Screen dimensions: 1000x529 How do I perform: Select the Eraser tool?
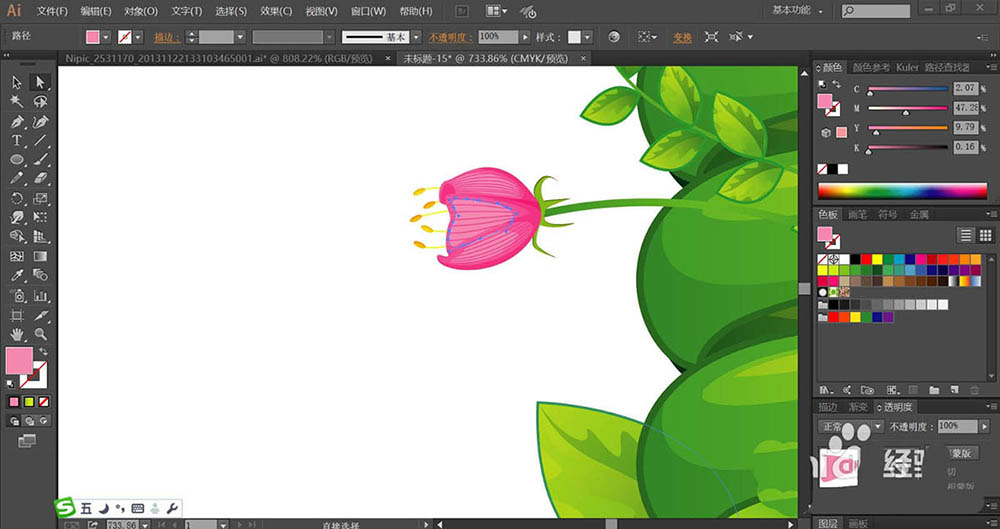(x=40, y=179)
